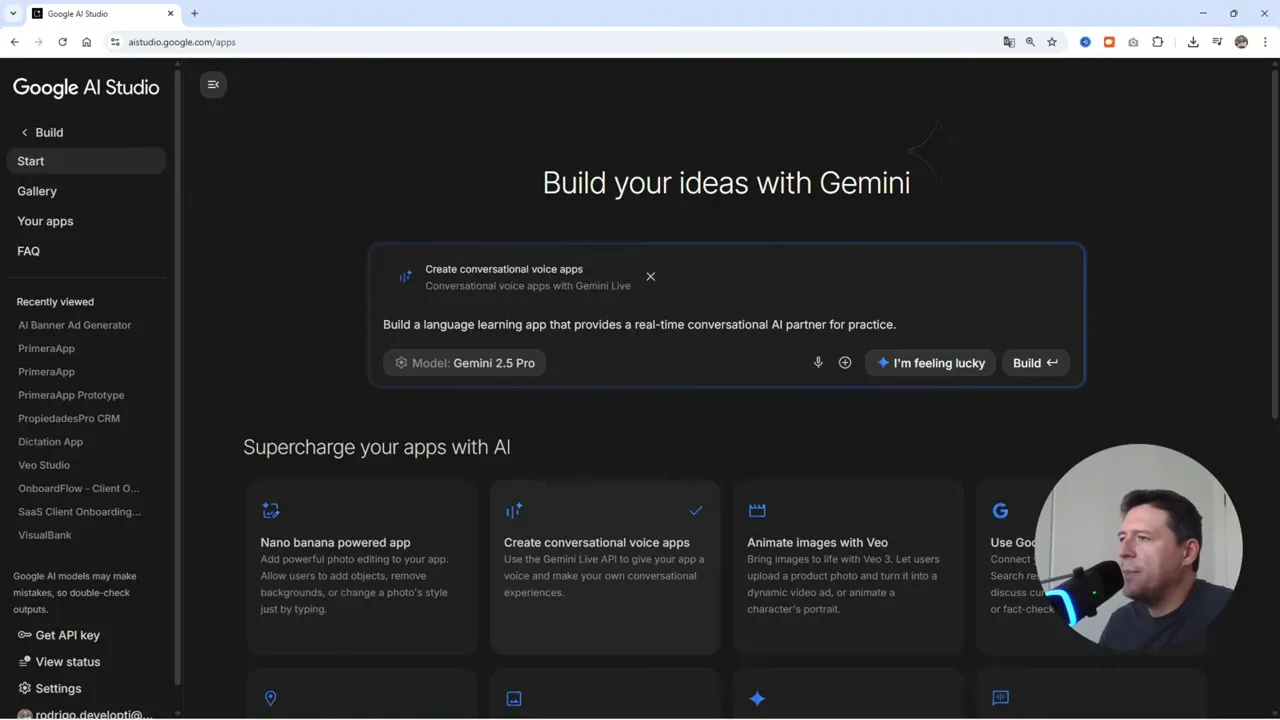1280x720 pixels.
Task: Click the I'm feeling lucky button
Action: point(930,362)
